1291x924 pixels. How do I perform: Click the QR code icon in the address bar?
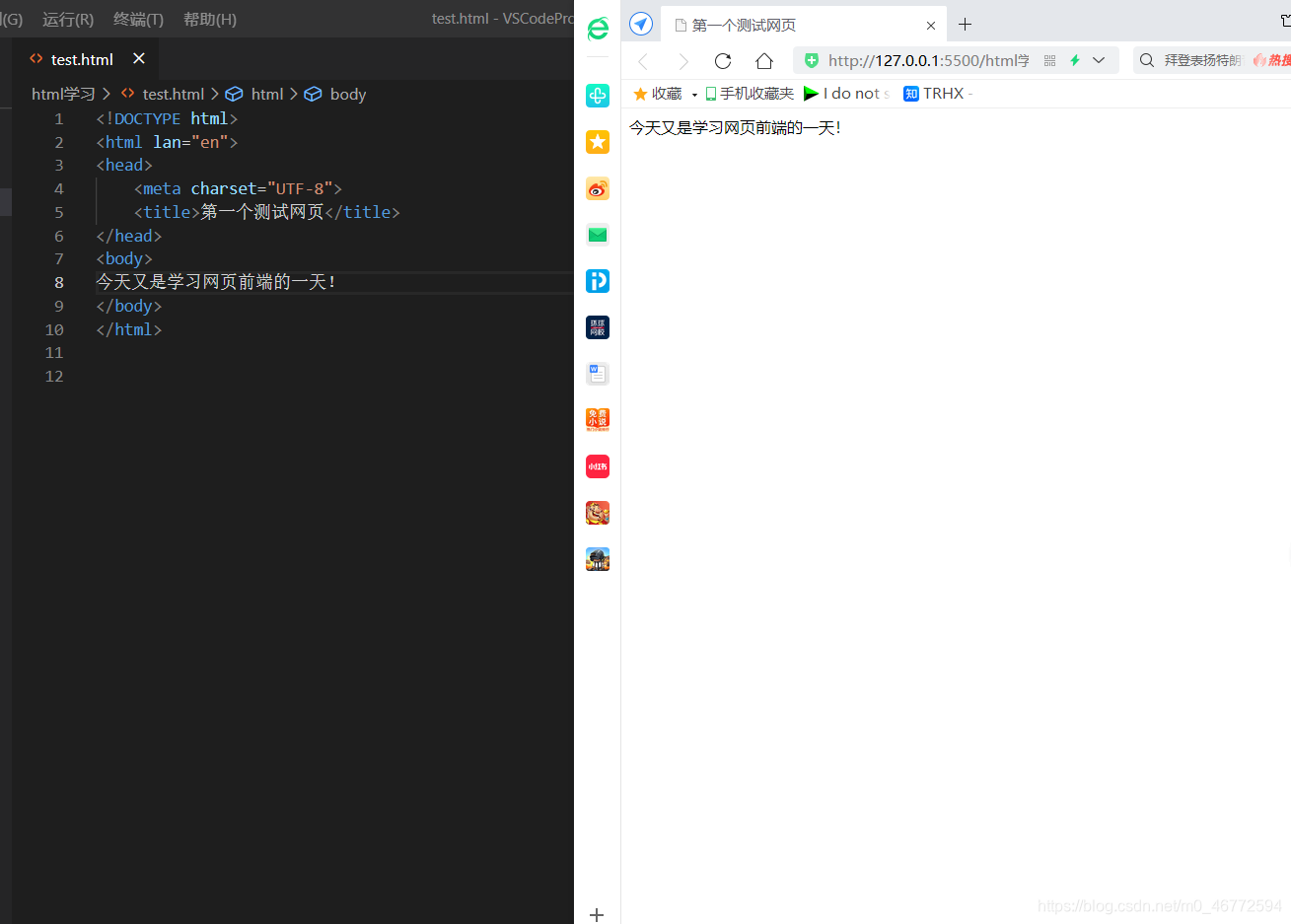pos(1049,60)
